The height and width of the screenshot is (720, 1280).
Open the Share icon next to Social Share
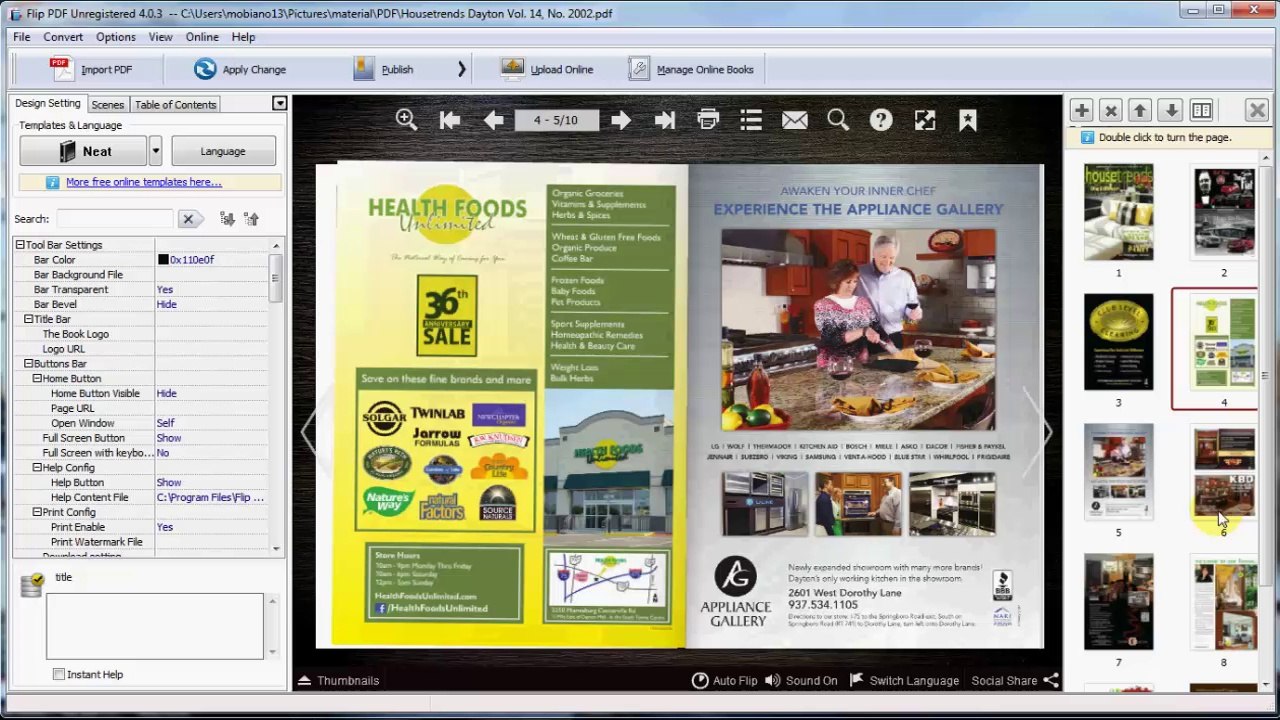point(1051,680)
